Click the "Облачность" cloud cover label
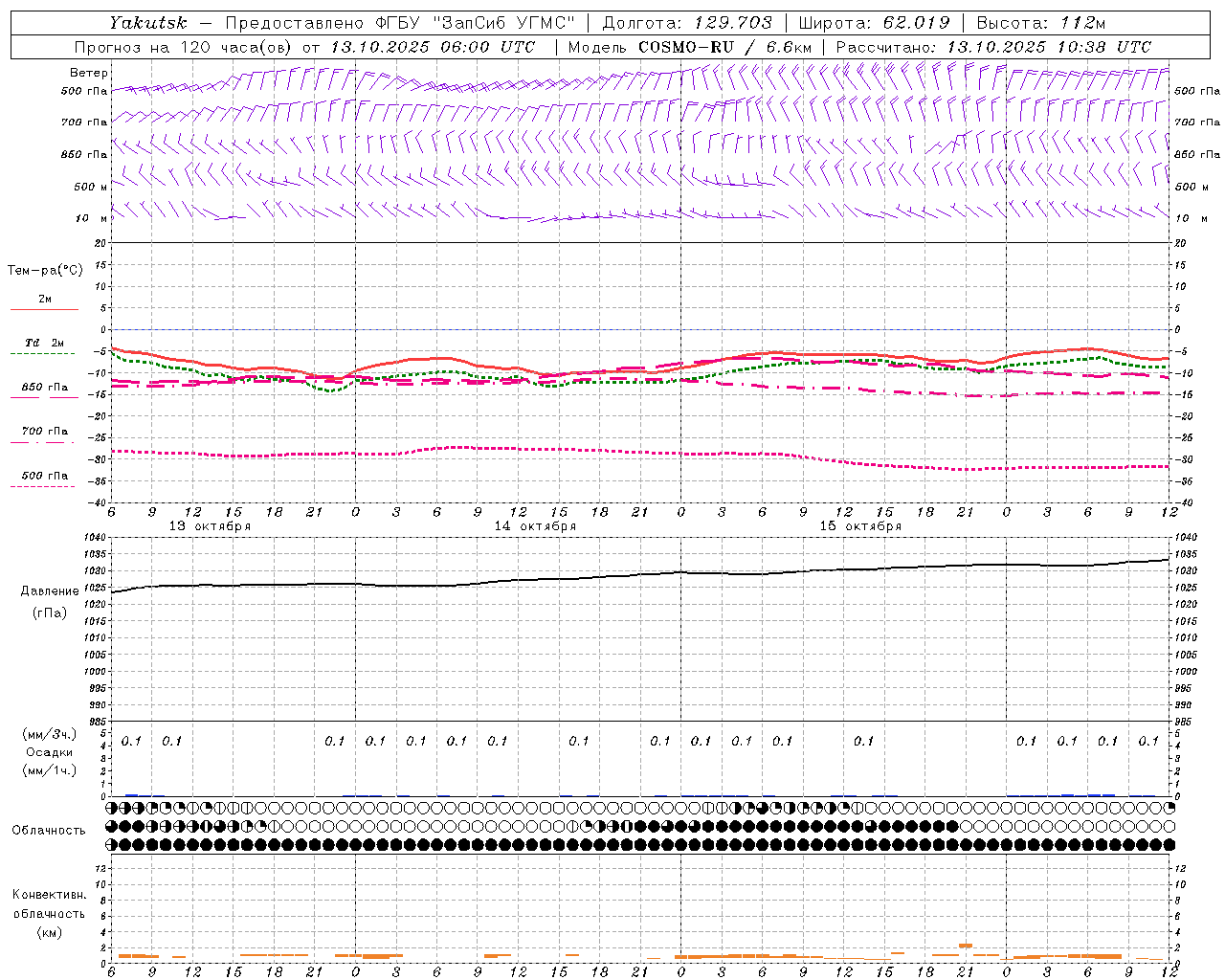The height and width of the screenshot is (980, 1225). 49,830
